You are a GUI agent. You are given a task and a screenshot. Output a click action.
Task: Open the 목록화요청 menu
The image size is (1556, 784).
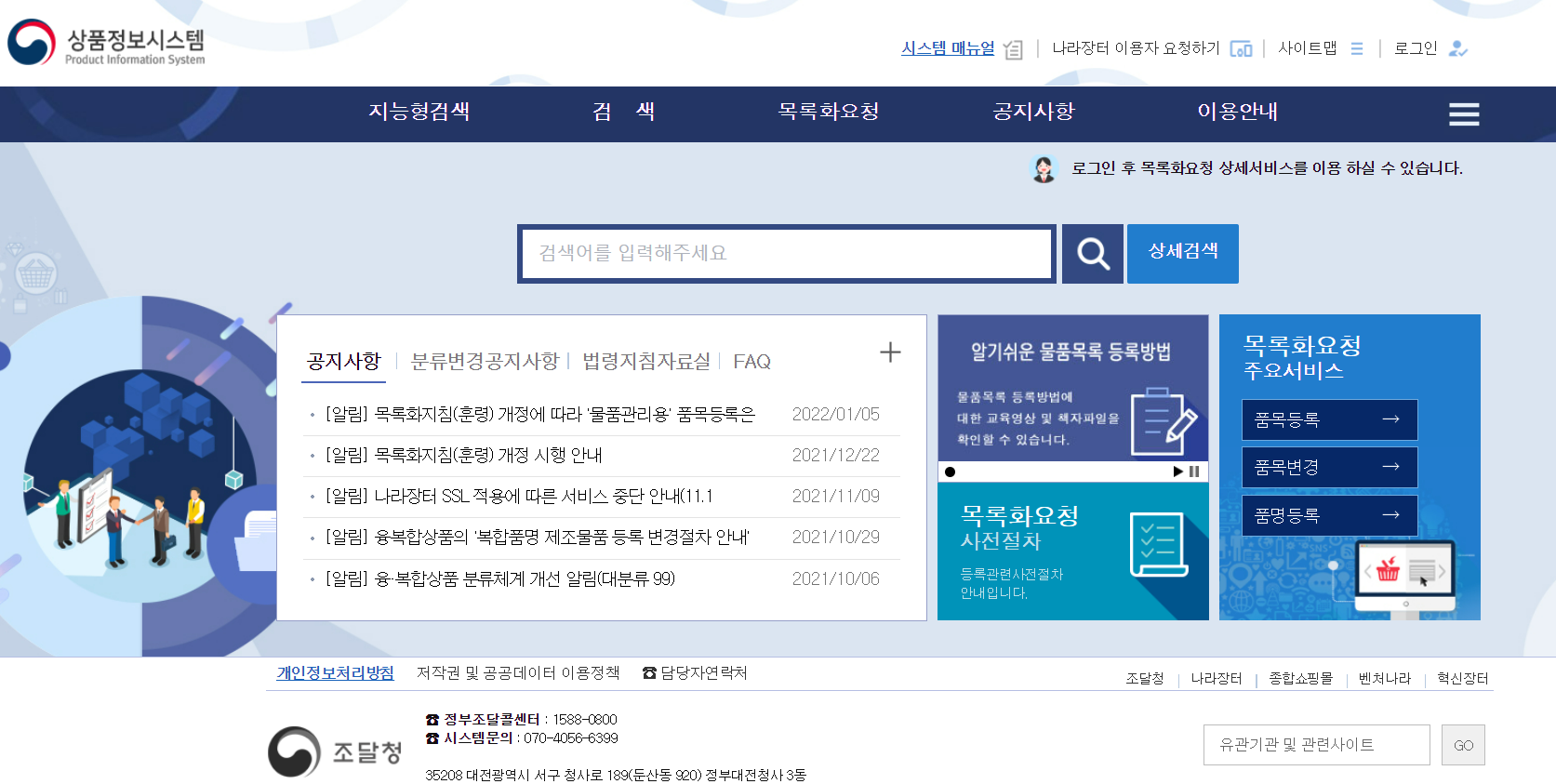pos(829,112)
